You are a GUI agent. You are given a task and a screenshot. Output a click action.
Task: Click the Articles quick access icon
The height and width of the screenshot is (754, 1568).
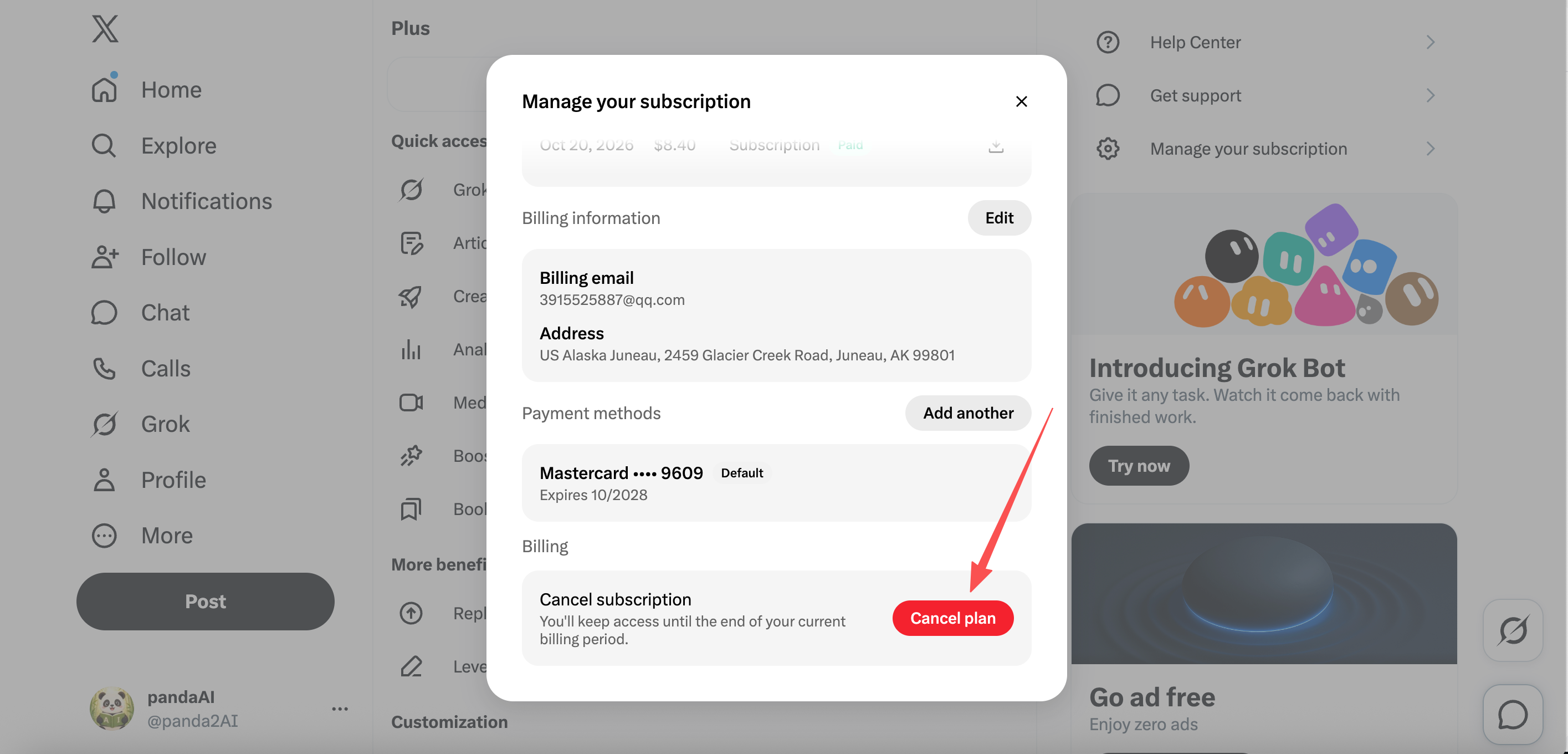click(411, 243)
